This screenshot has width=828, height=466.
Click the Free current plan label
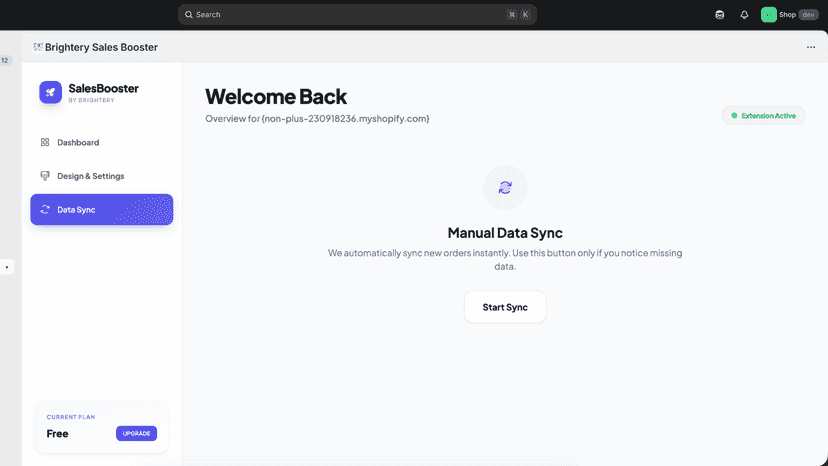[x=58, y=433]
